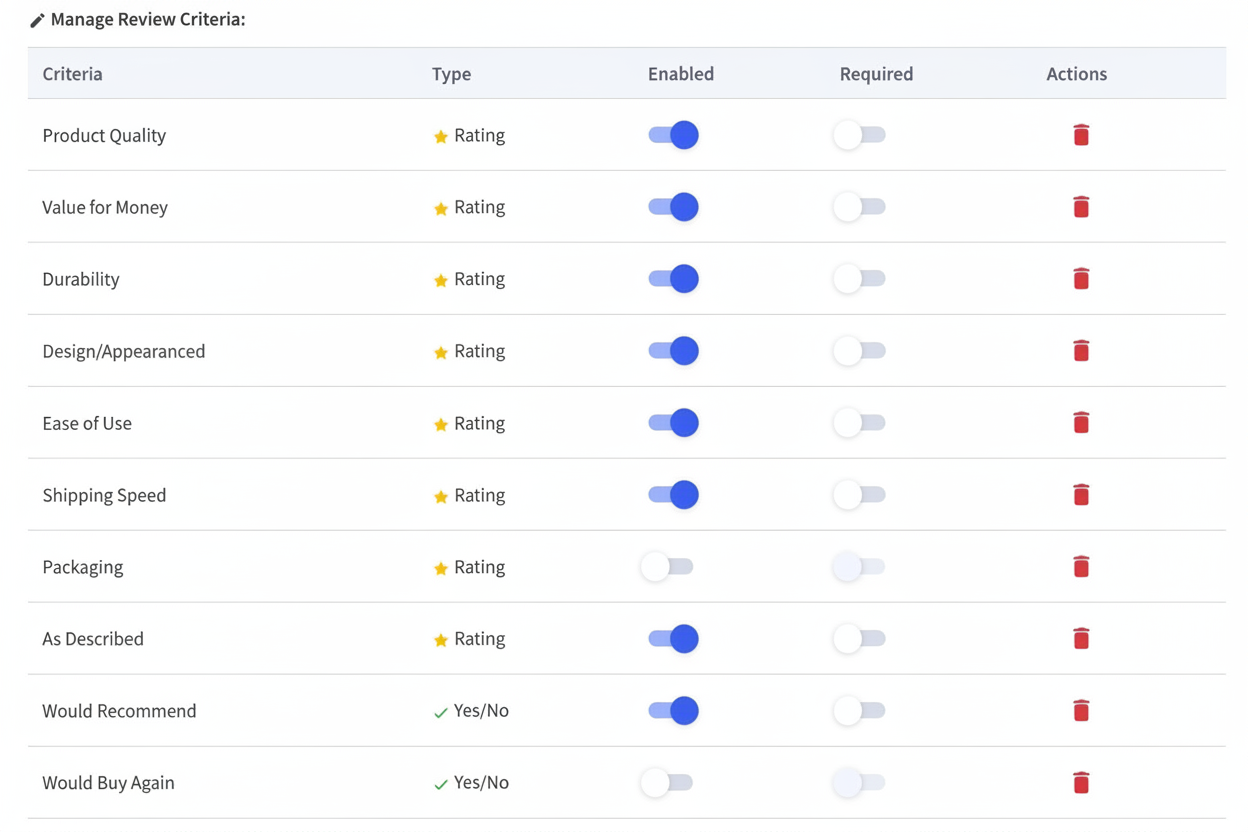Screen dimensions: 1248x832
Task: Delete the Would Buy Again criterion
Action: coord(1081,783)
